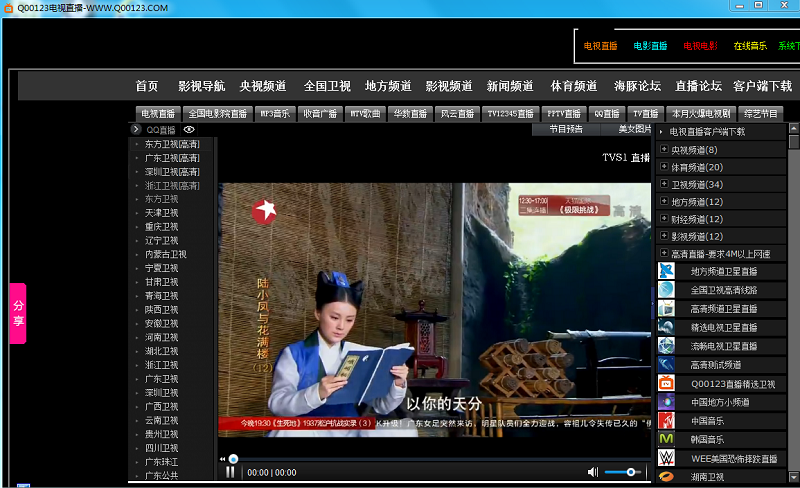This screenshot has height=488, width=800.
Task: Open 精选电视卫星直播 icon
Action: pyautogui.click(x=666, y=327)
